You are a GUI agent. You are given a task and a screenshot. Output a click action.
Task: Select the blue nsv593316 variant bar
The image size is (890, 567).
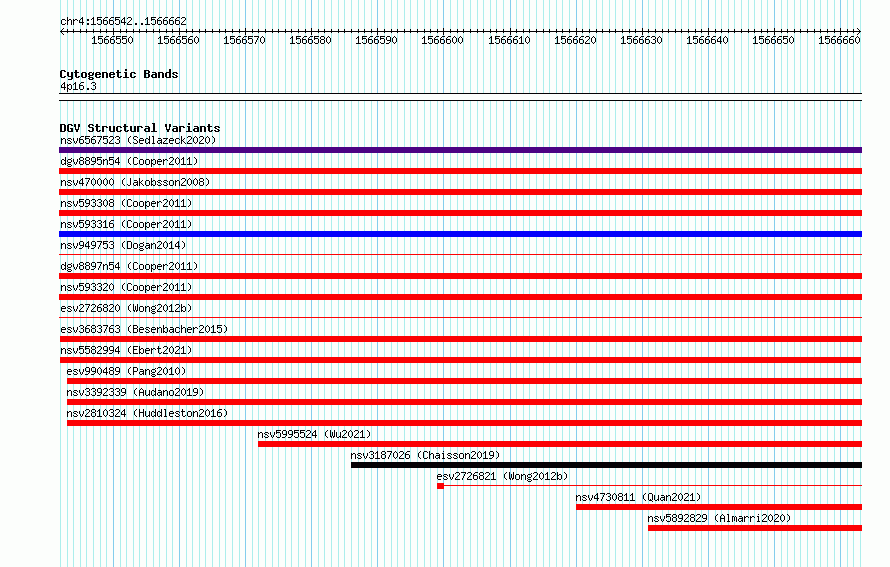pyautogui.click(x=460, y=234)
